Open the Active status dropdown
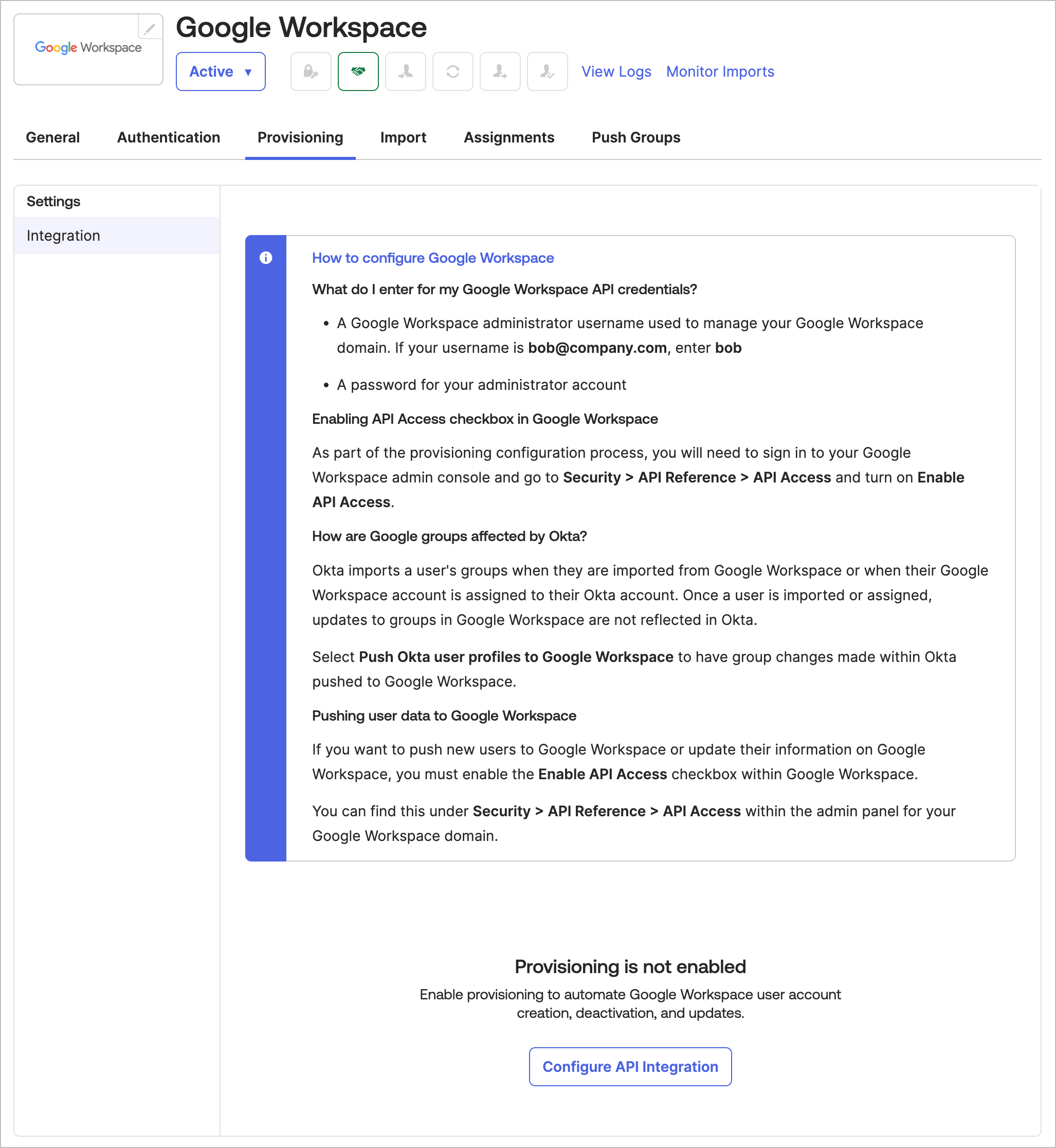The width and height of the screenshot is (1056, 1148). 221,71
